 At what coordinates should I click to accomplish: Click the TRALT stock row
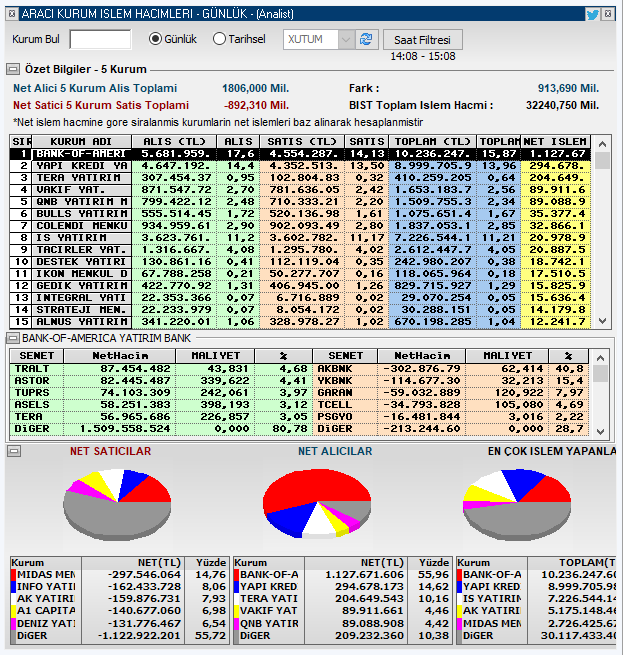pos(161,369)
